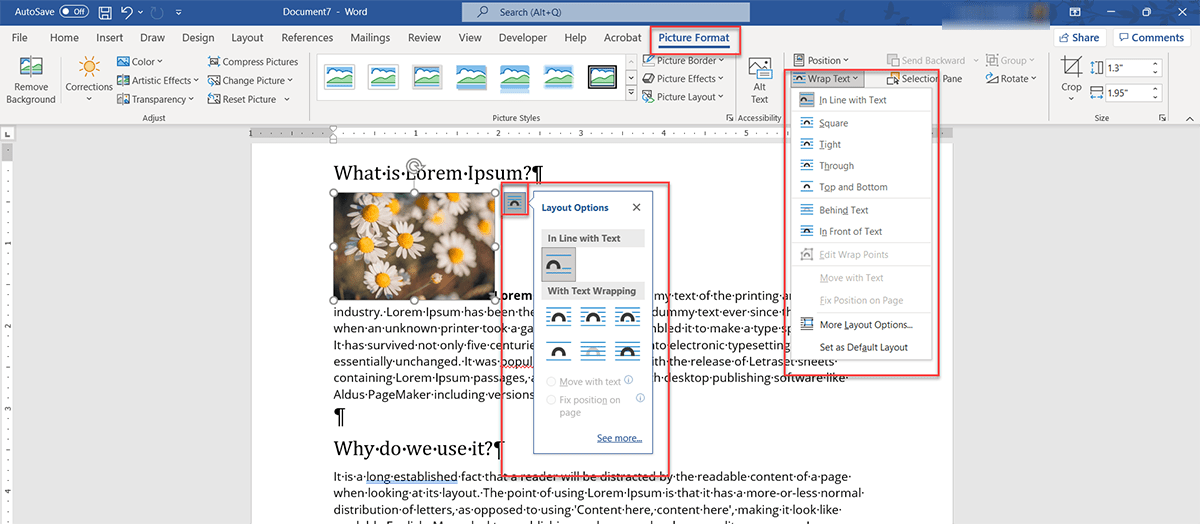Select the Fix position on page radio button
1200x524 pixels.
[x=551, y=400]
